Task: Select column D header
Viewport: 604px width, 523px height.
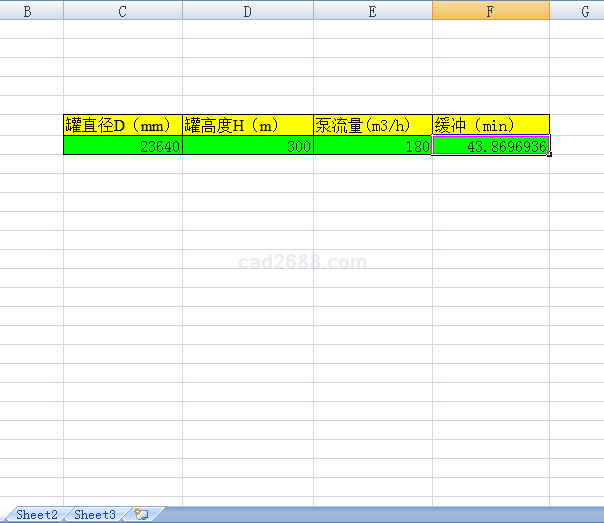Action: click(247, 11)
